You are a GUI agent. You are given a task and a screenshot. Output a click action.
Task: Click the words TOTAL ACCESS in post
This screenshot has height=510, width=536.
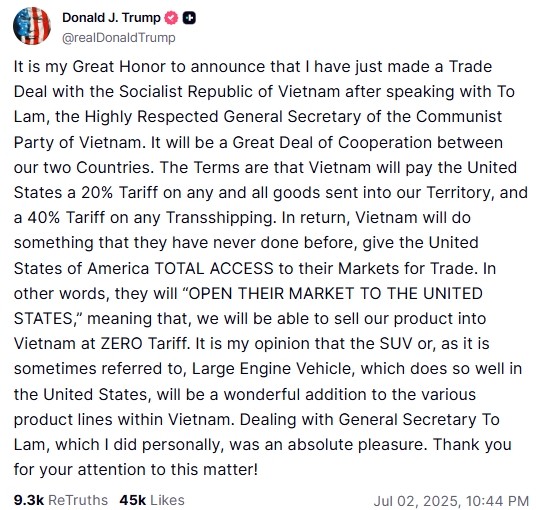(x=214, y=268)
